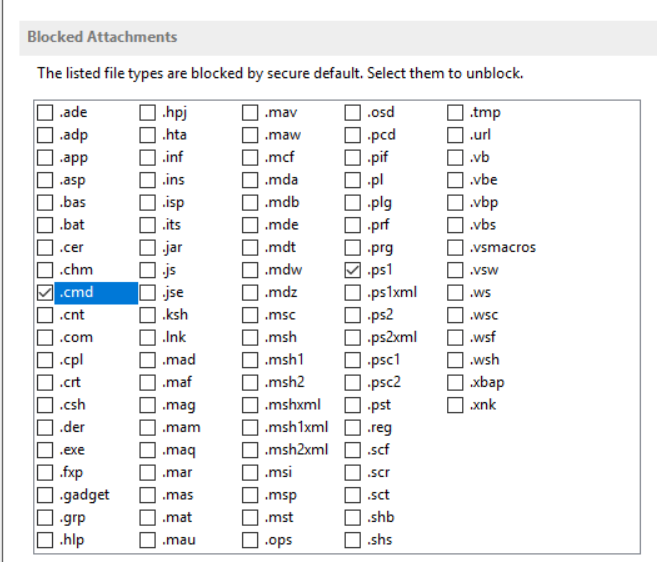Select the .asp checkbox

[x=45, y=180]
